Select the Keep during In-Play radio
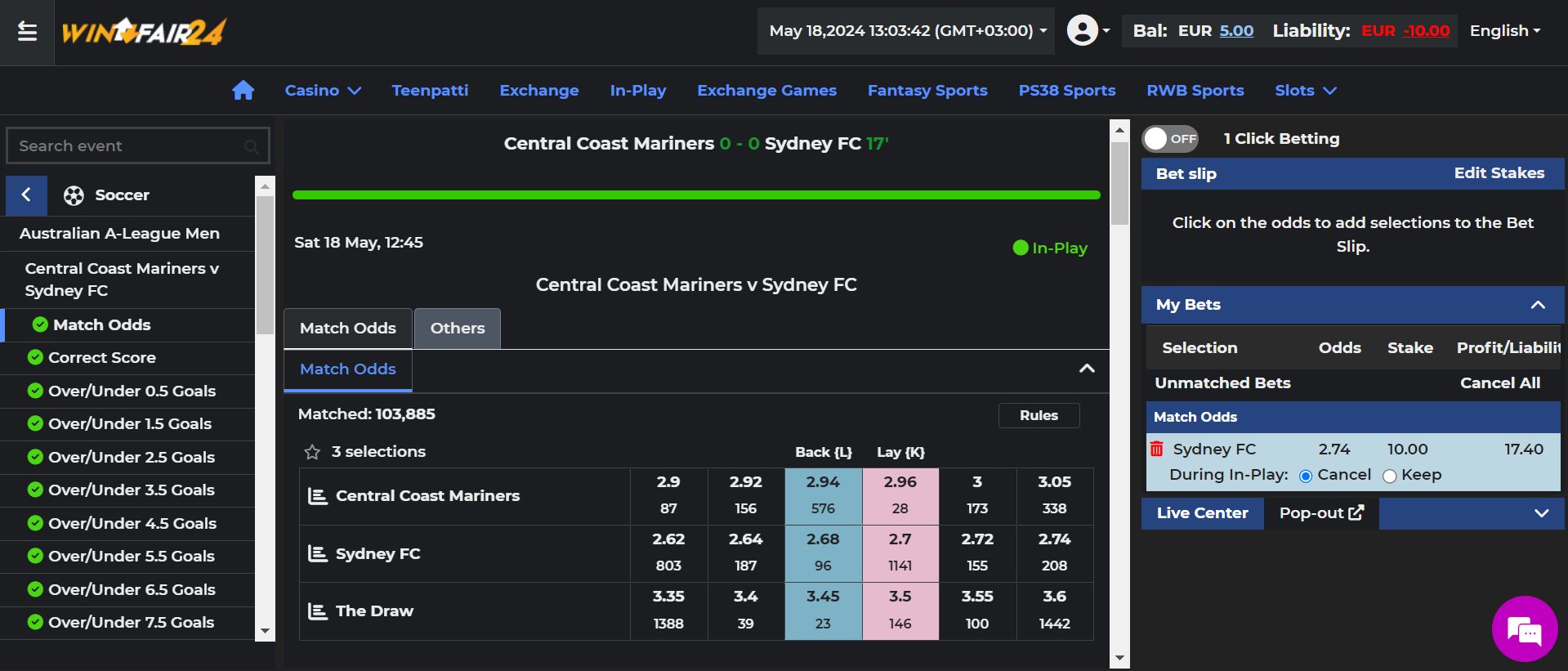 pos(1390,476)
